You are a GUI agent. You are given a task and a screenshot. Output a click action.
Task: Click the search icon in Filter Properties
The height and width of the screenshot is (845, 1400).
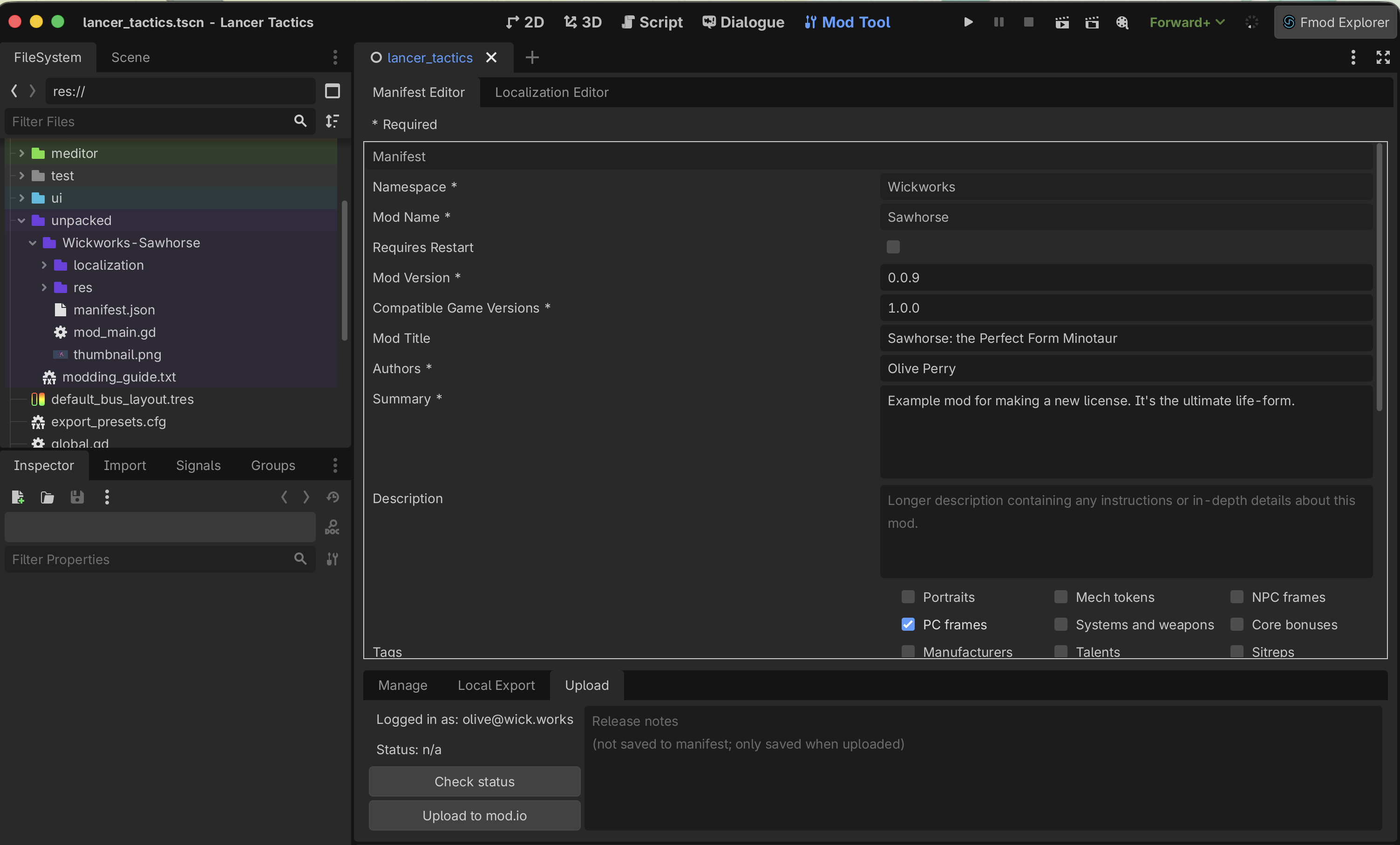(x=300, y=559)
